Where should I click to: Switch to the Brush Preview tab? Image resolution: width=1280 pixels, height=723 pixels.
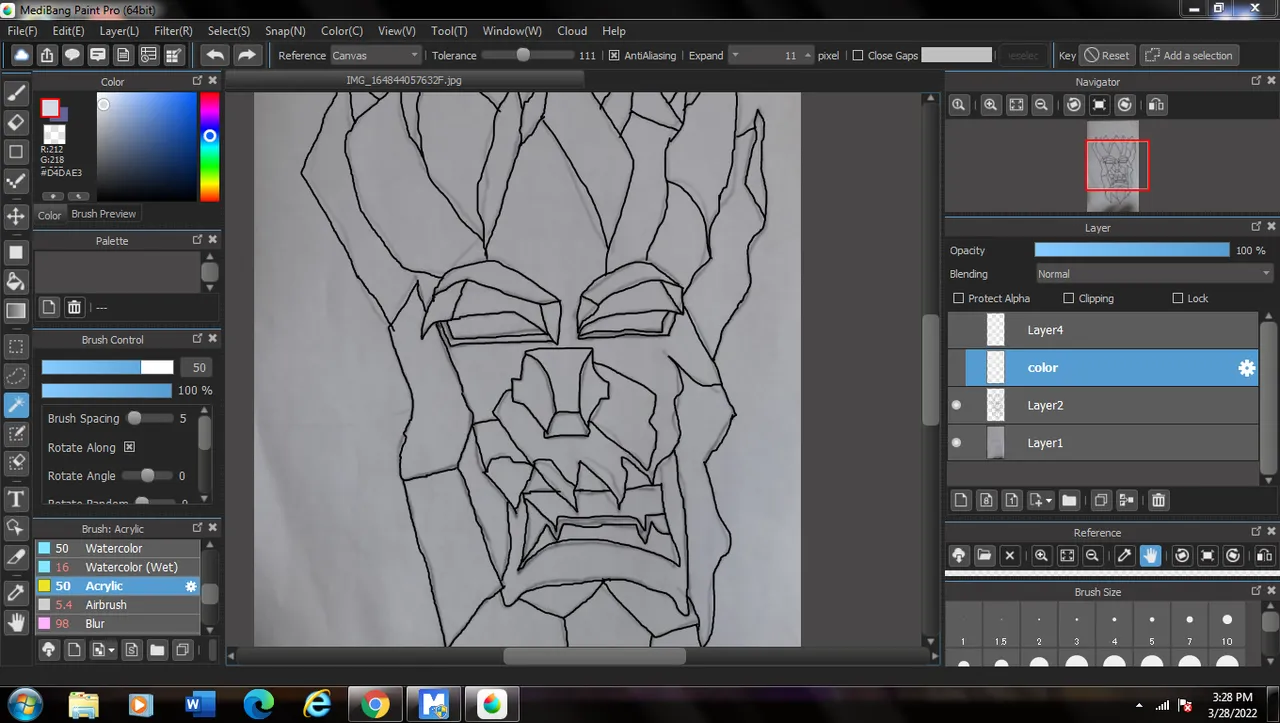103,214
